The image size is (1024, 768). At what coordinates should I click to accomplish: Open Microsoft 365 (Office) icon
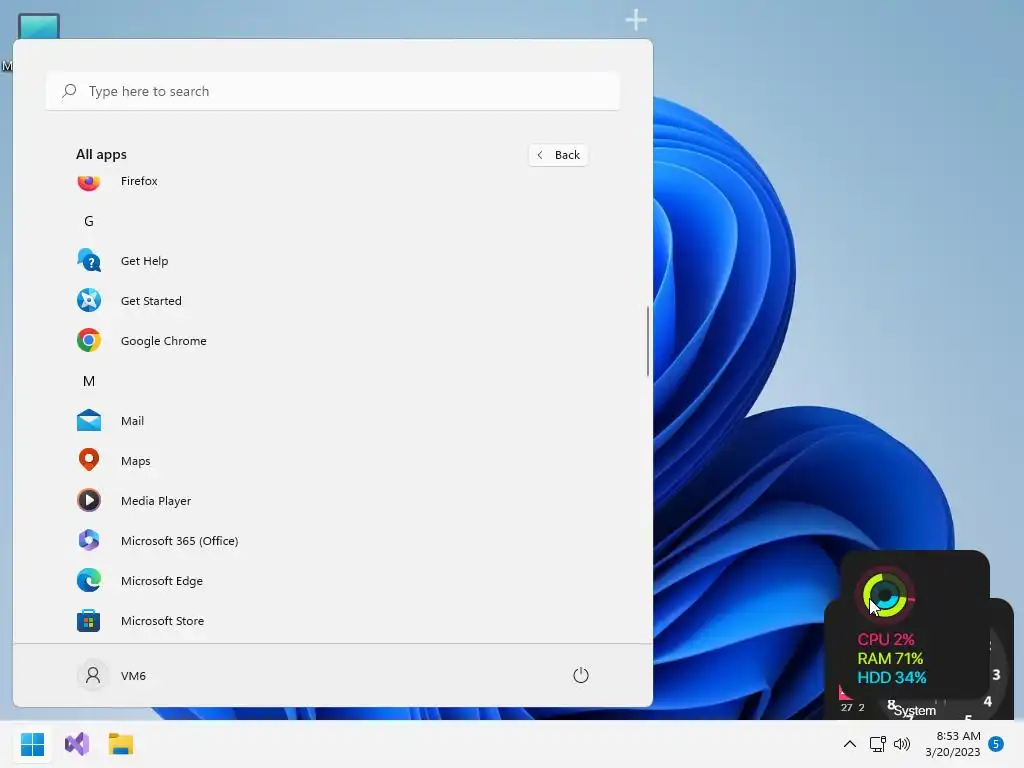pyautogui.click(x=89, y=540)
